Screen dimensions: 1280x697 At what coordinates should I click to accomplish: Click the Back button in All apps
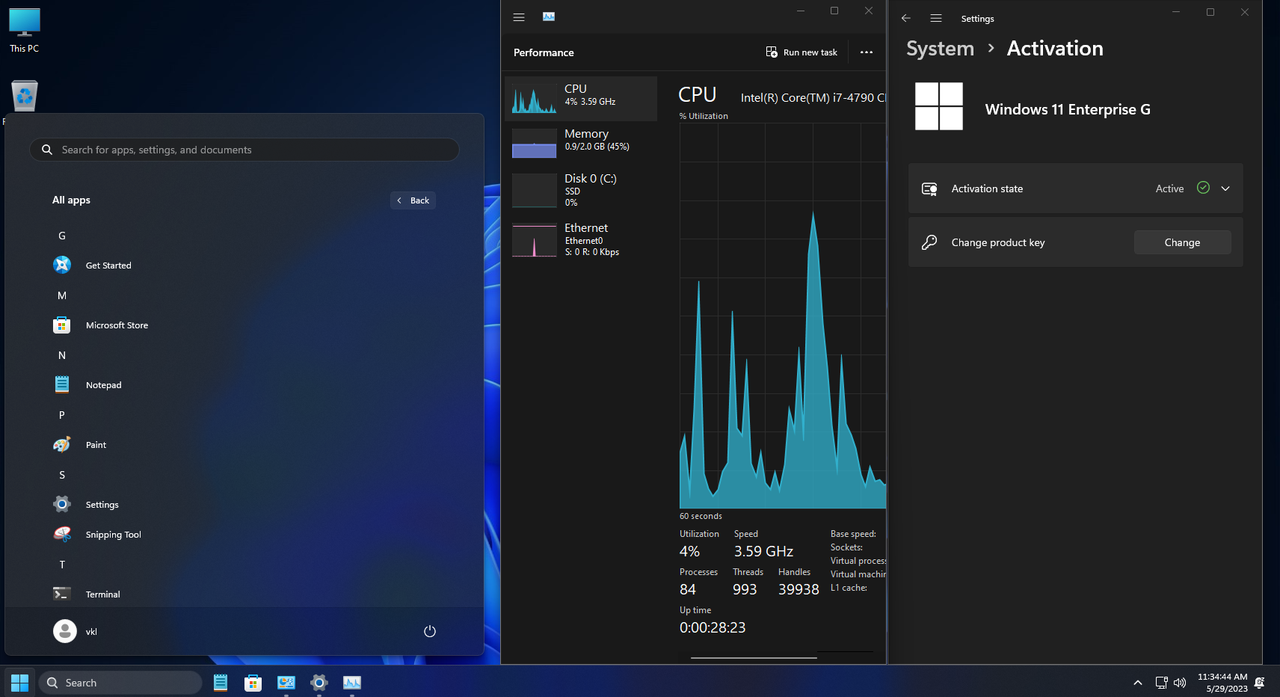tap(413, 200)
